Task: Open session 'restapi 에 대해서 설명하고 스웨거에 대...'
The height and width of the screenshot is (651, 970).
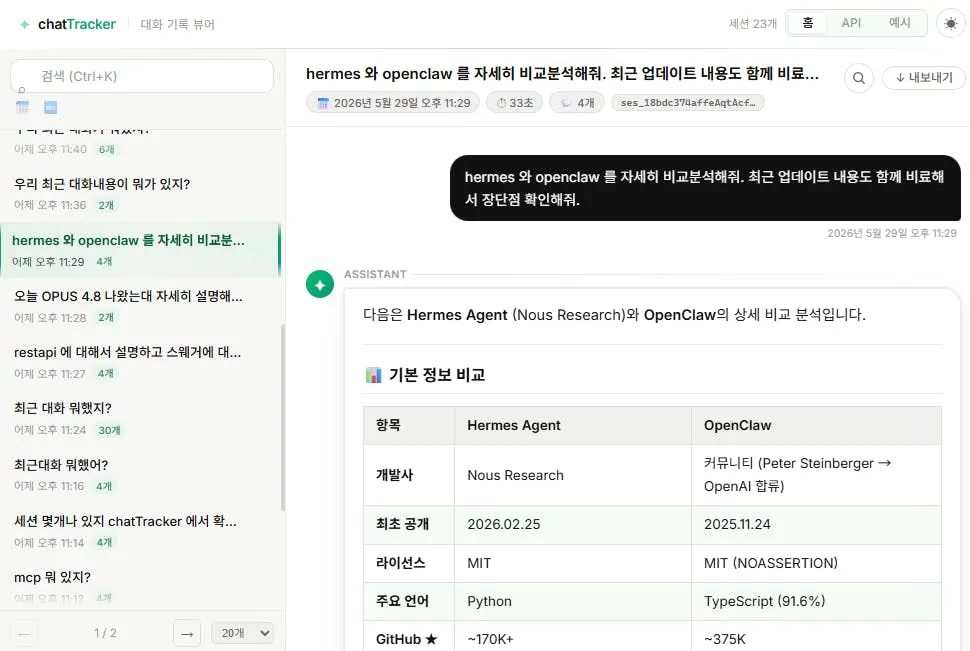Action: click(x=140, y=362)
